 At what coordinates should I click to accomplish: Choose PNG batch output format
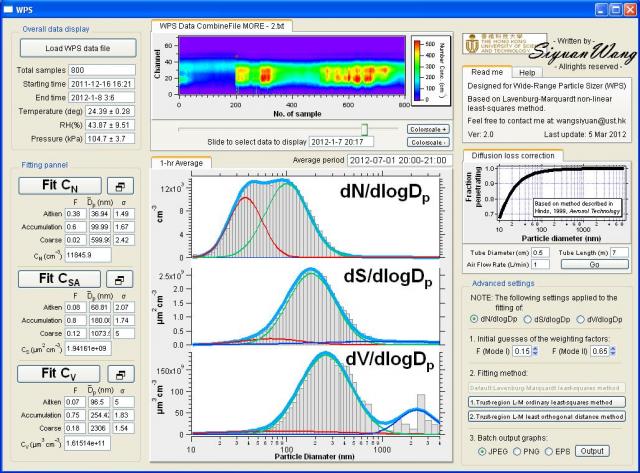pos(517,451)
